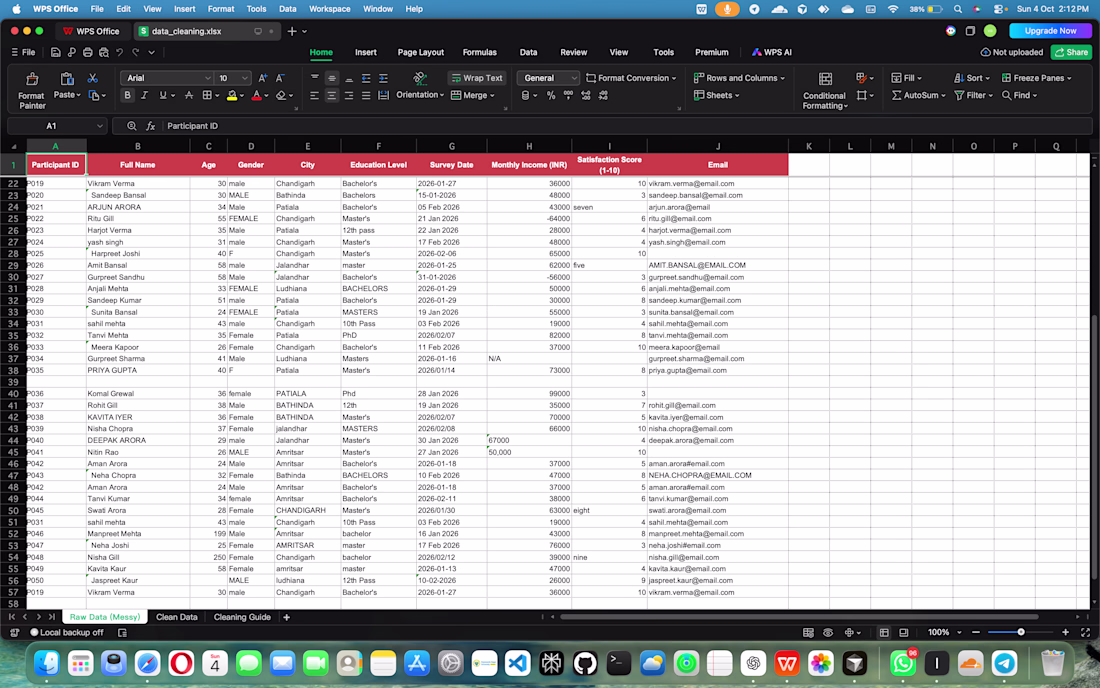Increase the cell indent
This screenshot has width=1100, height=688.
click(x=383, y=78)
